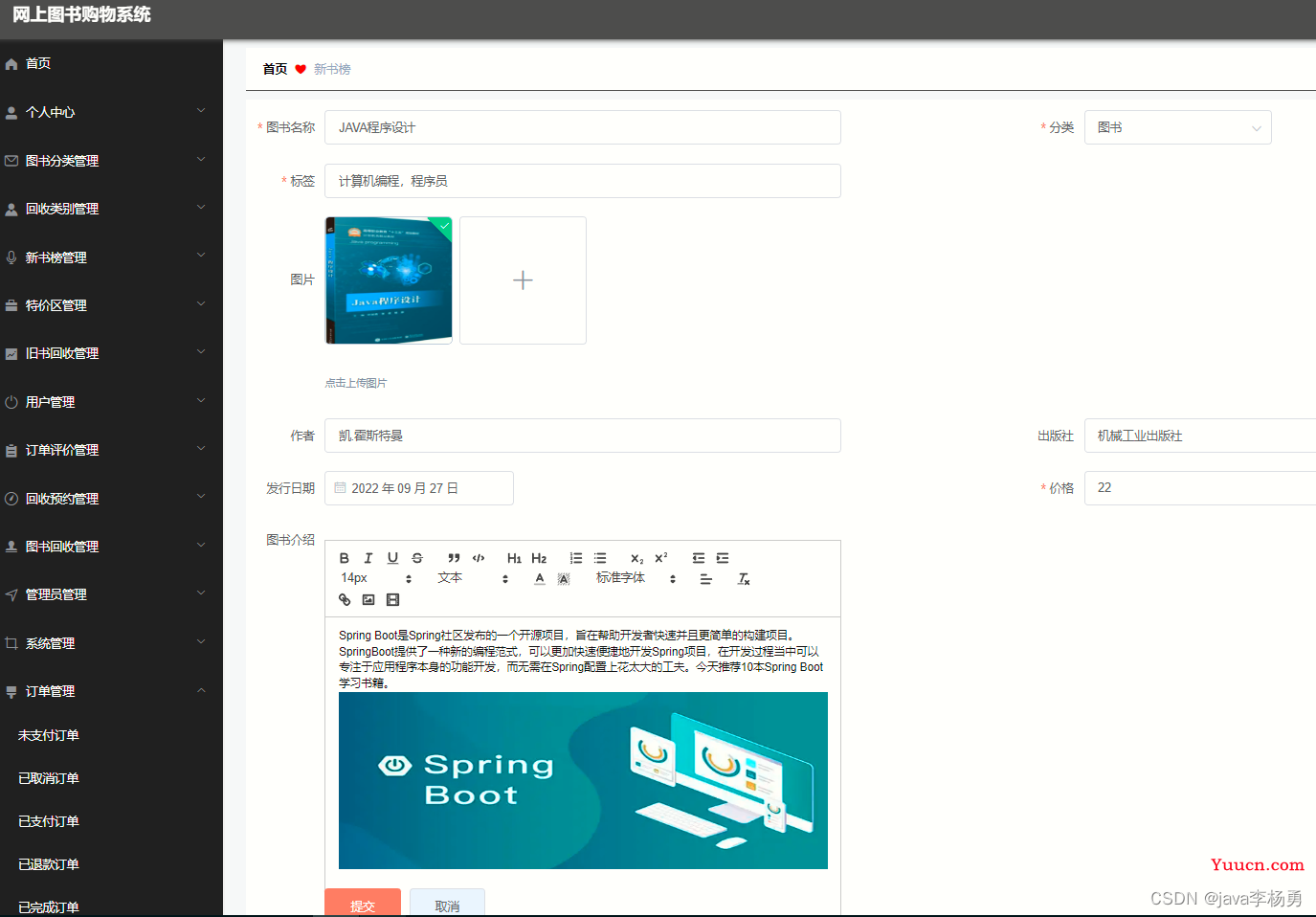
Task: Click the 价格 price input field
Action: pyautogui.click(x=1200, y=488)
